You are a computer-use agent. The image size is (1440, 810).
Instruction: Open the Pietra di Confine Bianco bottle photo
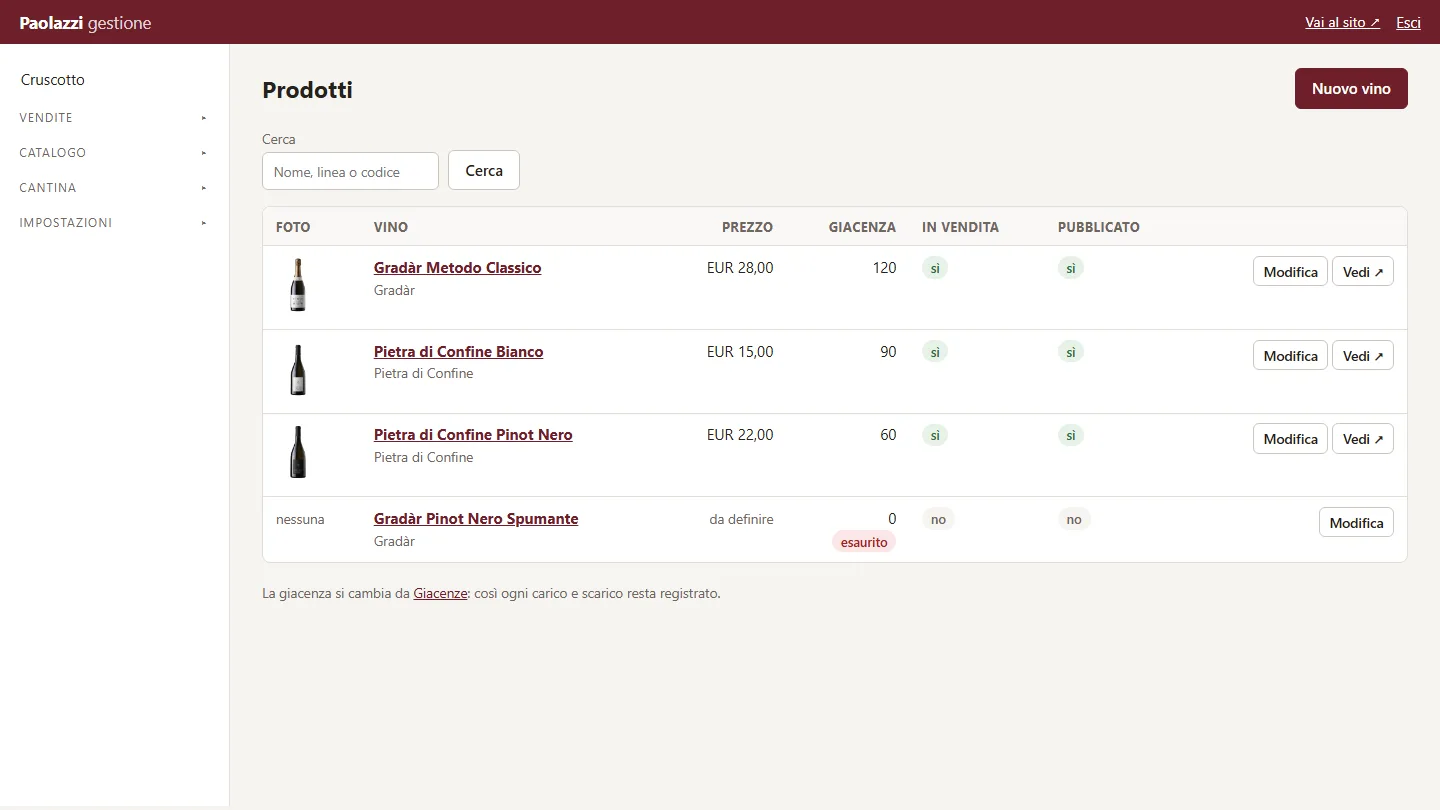[x=298, y=369]
